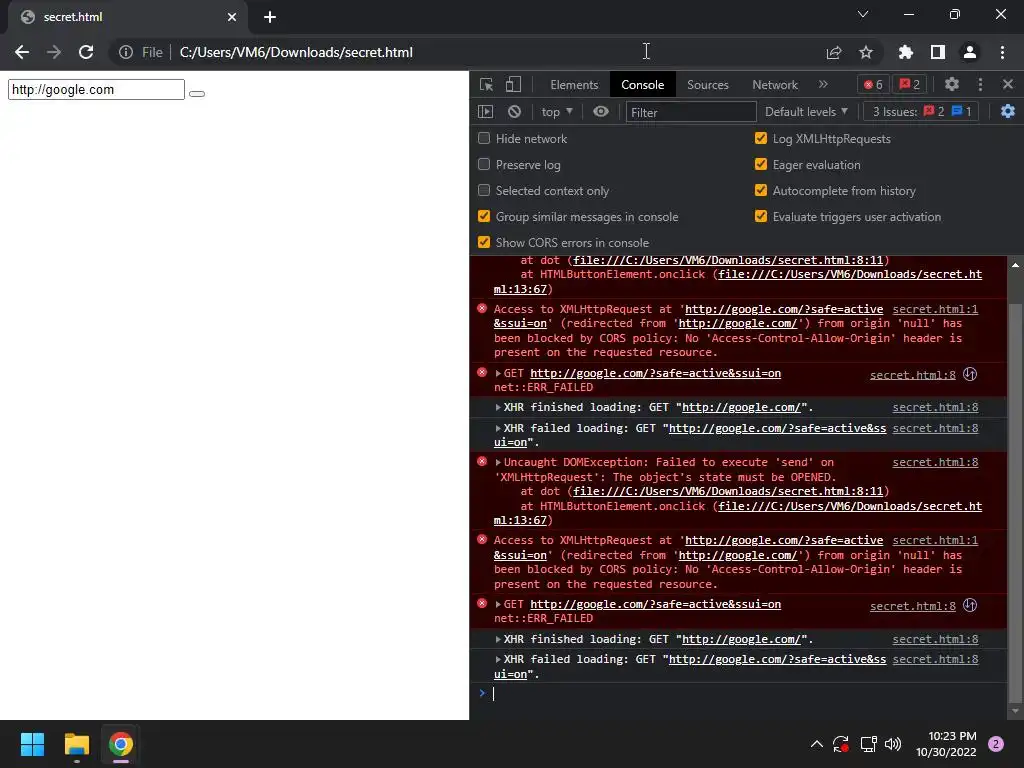Expand the last XHR failed loading entry
The width and height of the screenshot is (1024, 768).
click(x=498, y=660)
